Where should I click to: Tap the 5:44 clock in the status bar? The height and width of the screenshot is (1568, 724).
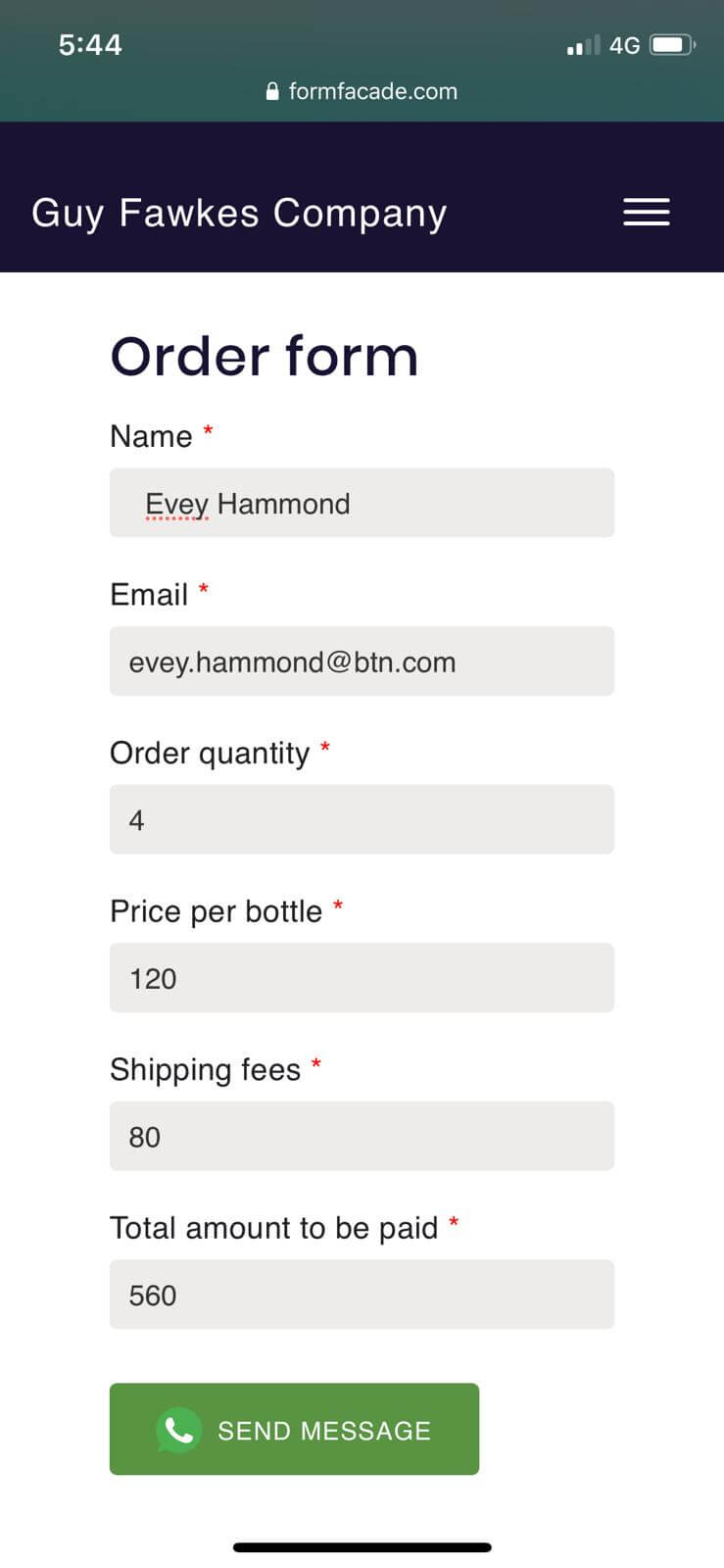point(90,45)
